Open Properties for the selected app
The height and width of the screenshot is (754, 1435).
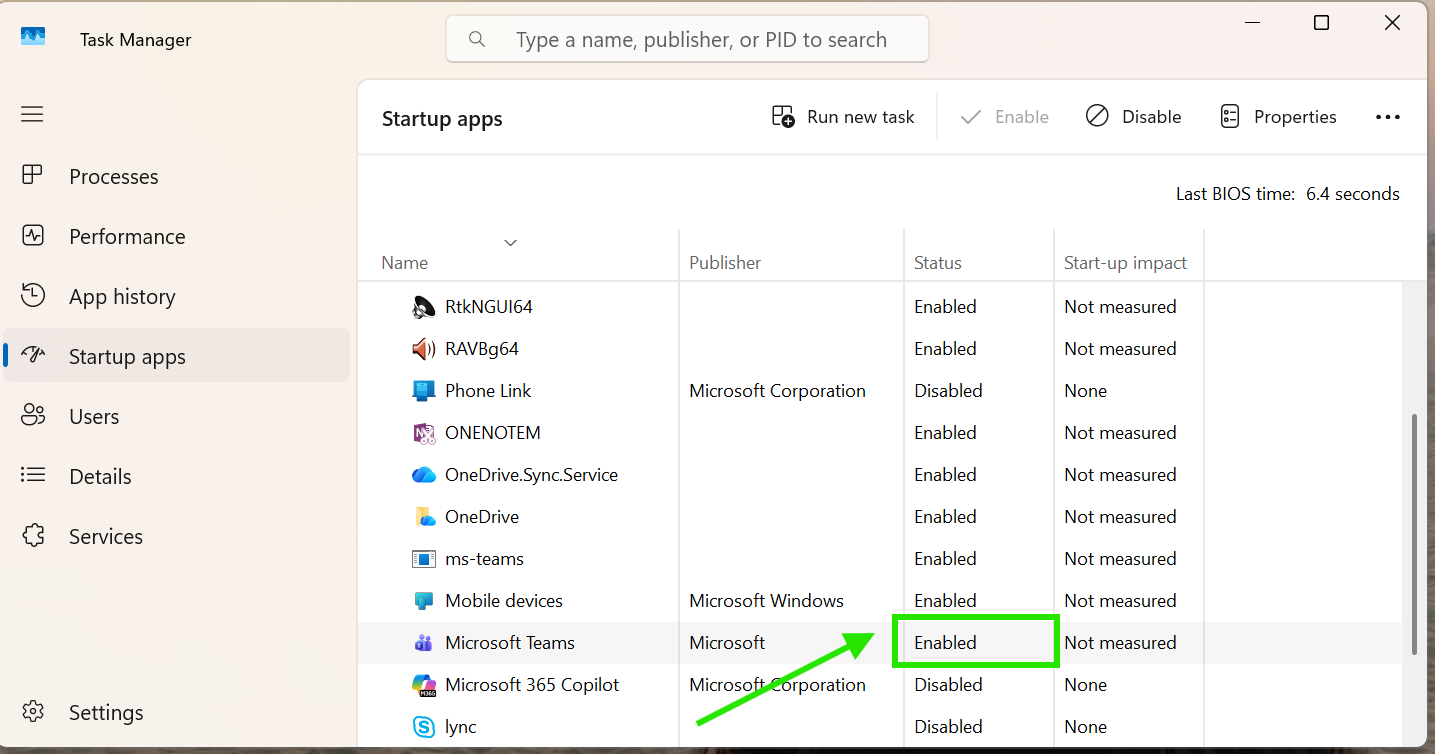tap(1278, 117)
